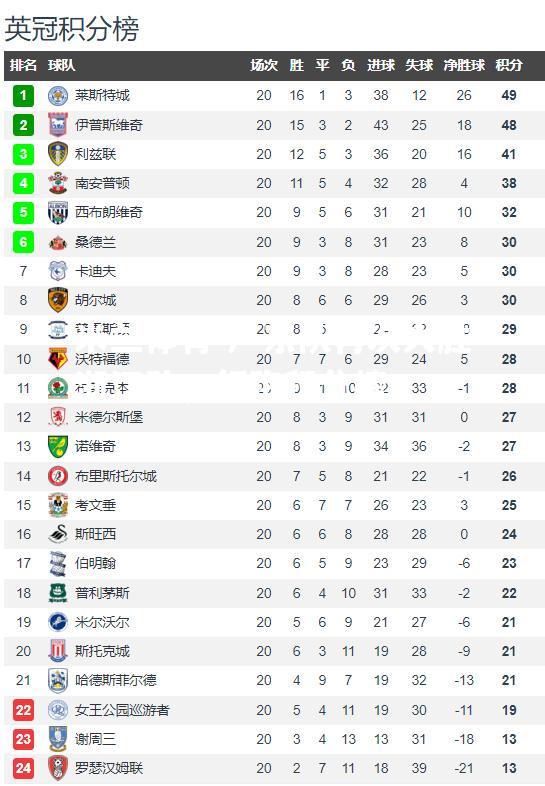Image resolution: width=545 pixels, height=786 pixels.
Task: Select the 沃特福德 yellow crest icon
Action: (58, 359)
